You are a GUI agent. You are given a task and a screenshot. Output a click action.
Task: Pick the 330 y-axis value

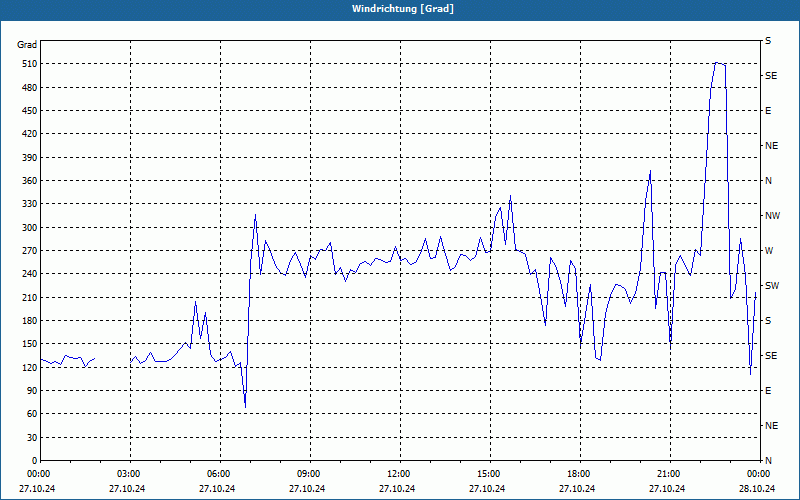point(29,204)
